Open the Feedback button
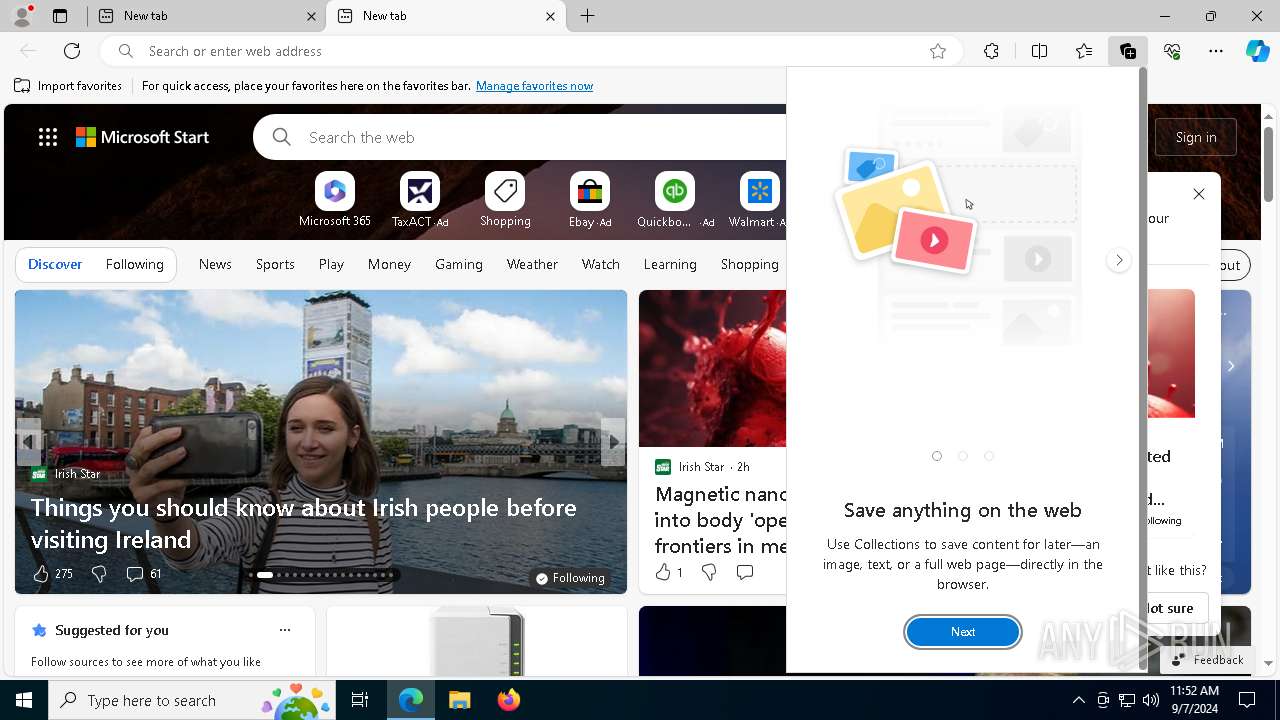The image size is (1280, 720). coord(1208,660)
